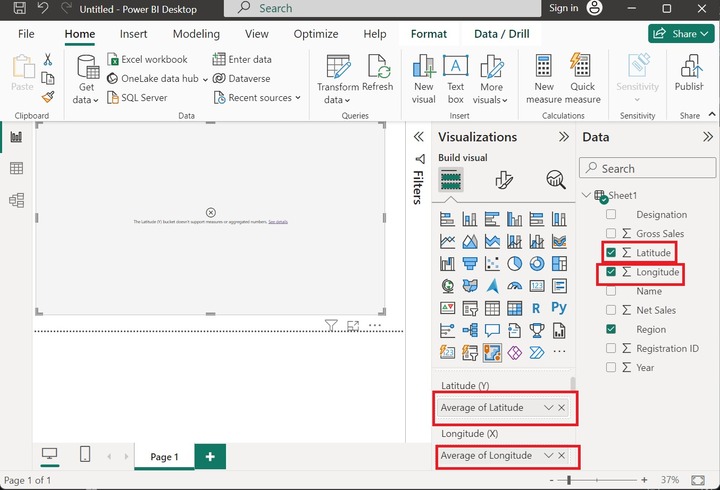The height and width of the screenshot is (490, 720).
Task: Select the Treemap visual icon
Action: [x=559, y=264]
